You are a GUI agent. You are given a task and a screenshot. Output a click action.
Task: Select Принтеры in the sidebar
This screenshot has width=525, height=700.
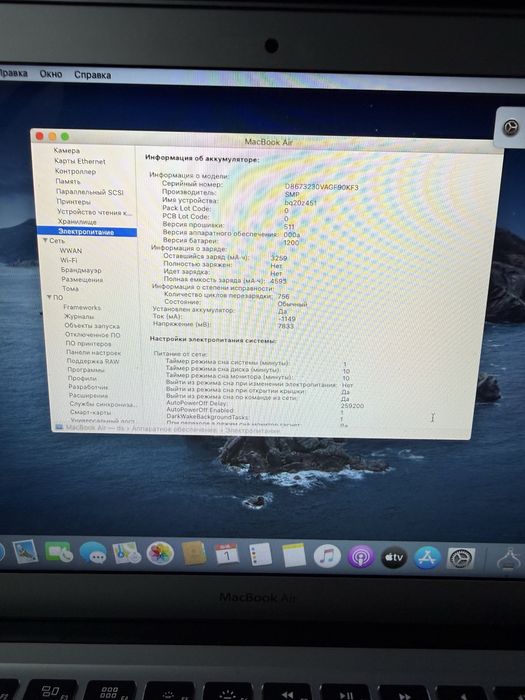pos(73,202)
